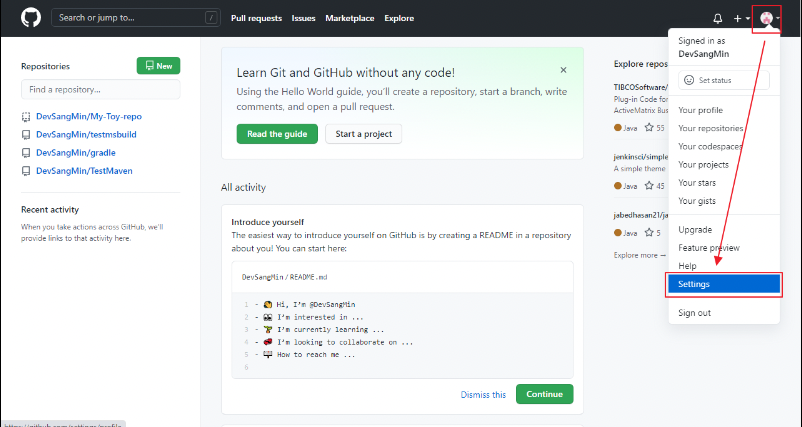Click the green New repository button
Viewport: 802px width, 427px height.
point(158,65)
